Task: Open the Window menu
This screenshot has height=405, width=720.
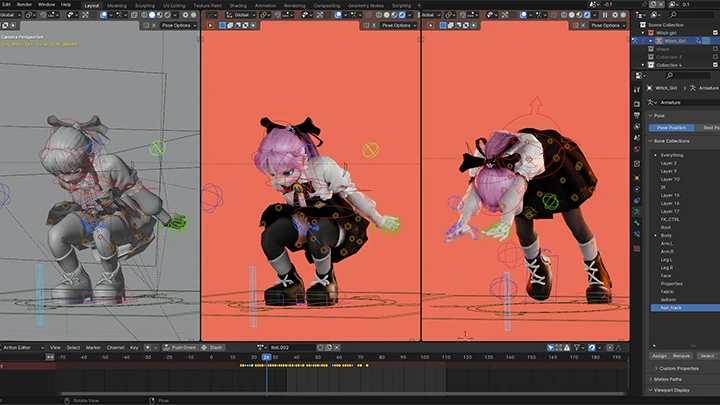Action: (46, 5)
